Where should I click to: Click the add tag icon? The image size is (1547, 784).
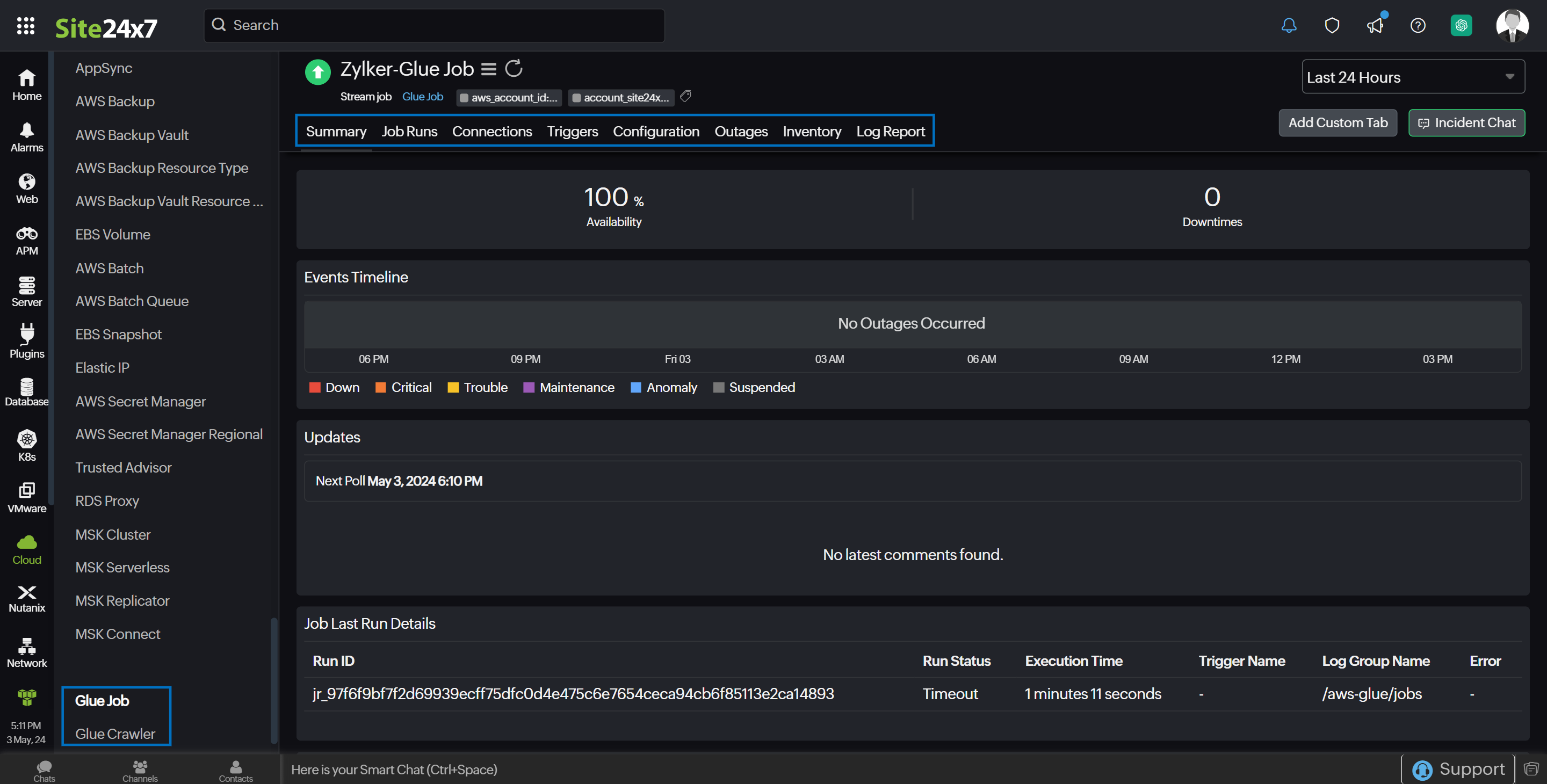point(686,96)
